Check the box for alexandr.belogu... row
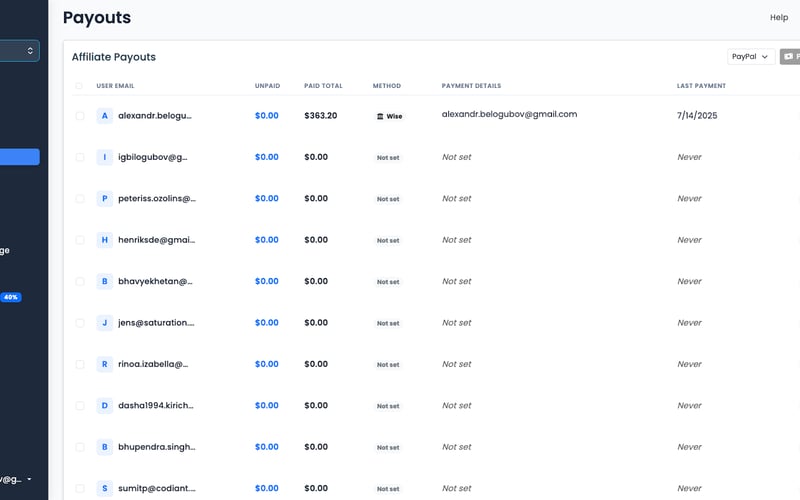The image size is (800, 500). [x=80, y=116]
